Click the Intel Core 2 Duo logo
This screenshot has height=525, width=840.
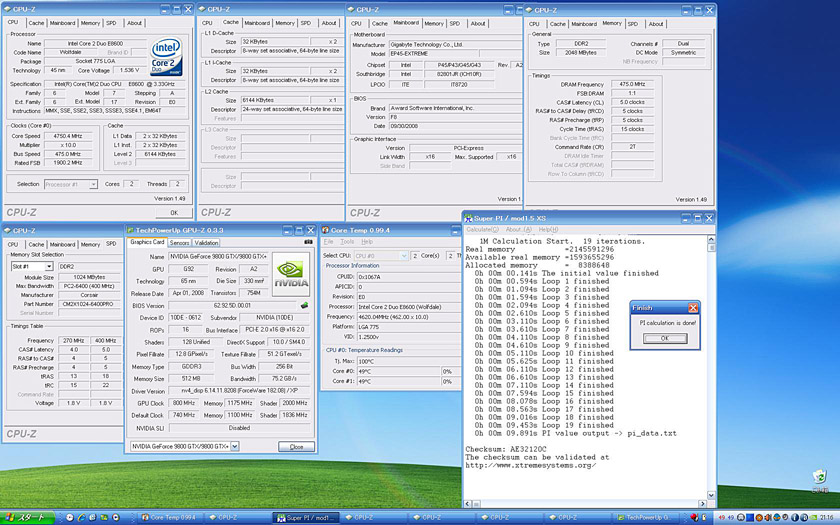point(166,56)
